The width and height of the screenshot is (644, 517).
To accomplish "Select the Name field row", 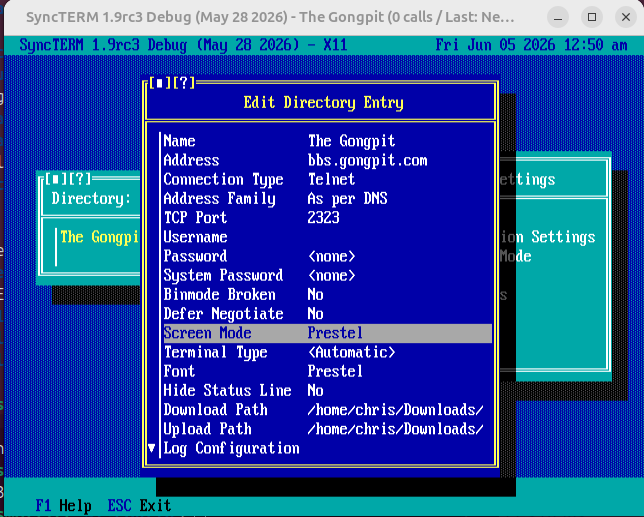I will [x=327, y=141].
